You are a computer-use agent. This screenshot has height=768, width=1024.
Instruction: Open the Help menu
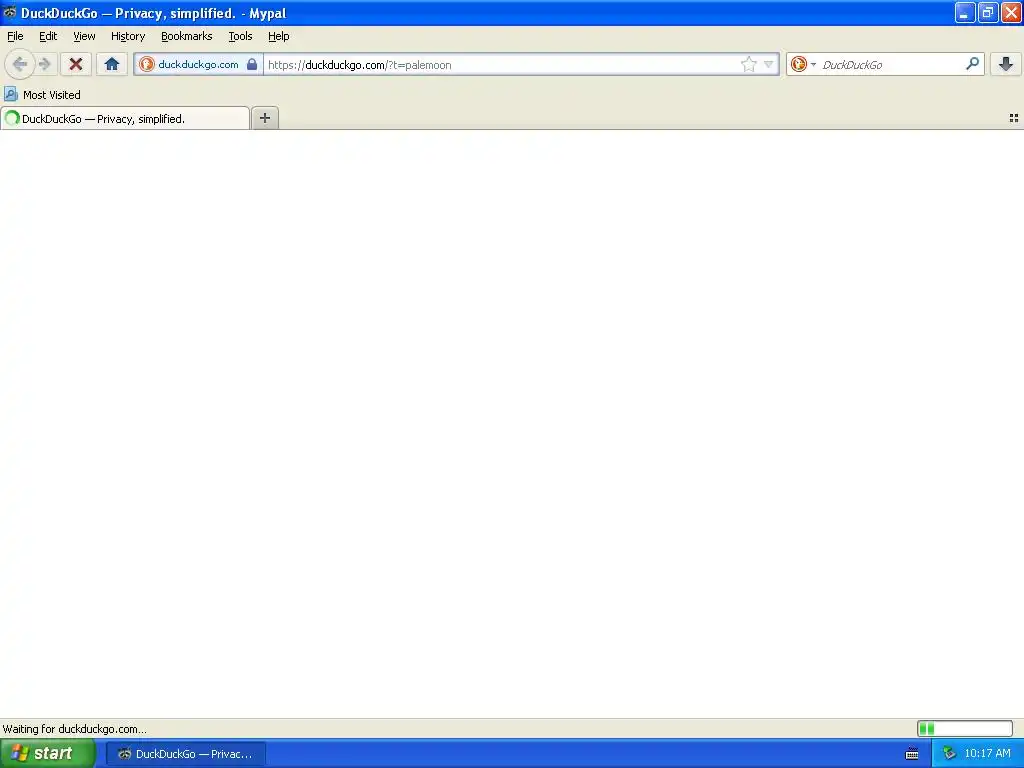[279, 36]
